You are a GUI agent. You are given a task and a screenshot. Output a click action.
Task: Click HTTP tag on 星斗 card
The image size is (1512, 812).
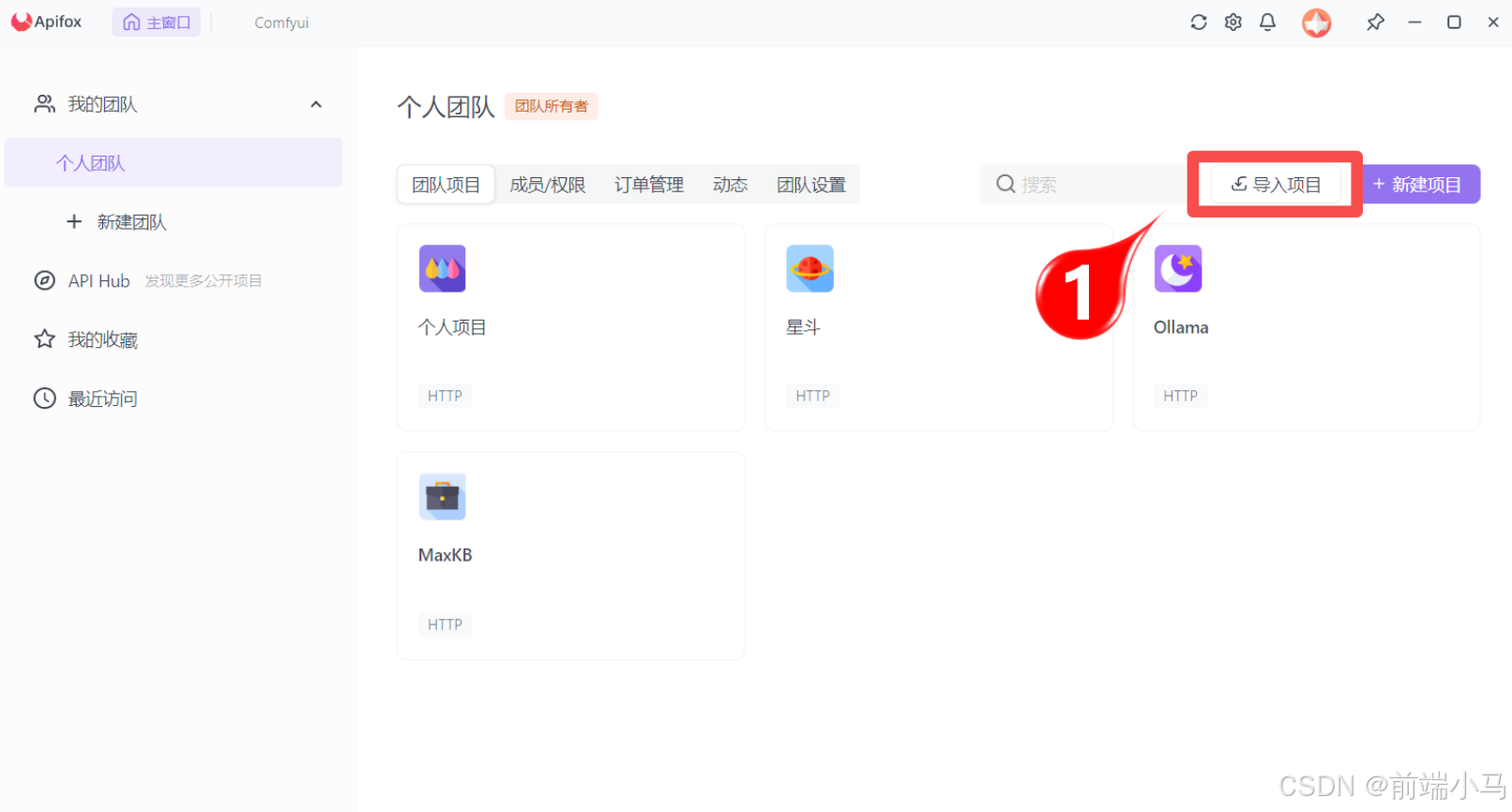click(x=812, y=396)
